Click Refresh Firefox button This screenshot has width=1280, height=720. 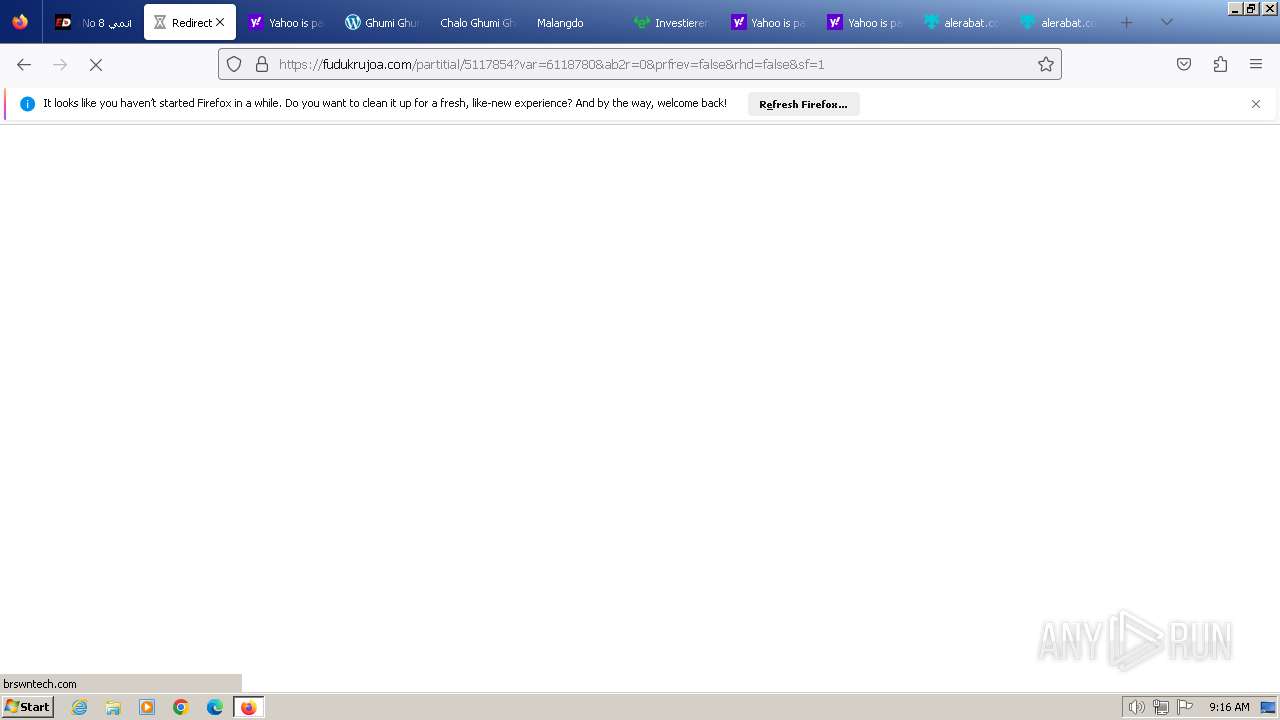tap(803, 104)
